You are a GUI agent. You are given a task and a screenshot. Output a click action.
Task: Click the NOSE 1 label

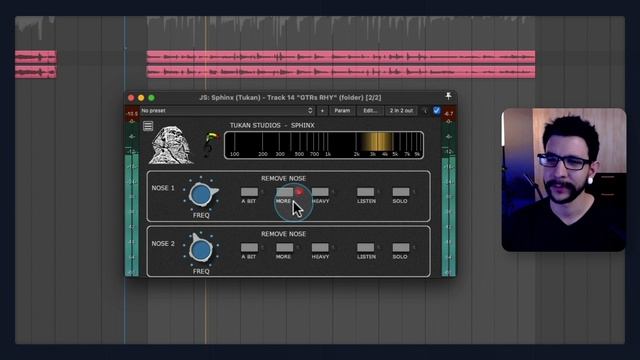(x=163, y=188)
